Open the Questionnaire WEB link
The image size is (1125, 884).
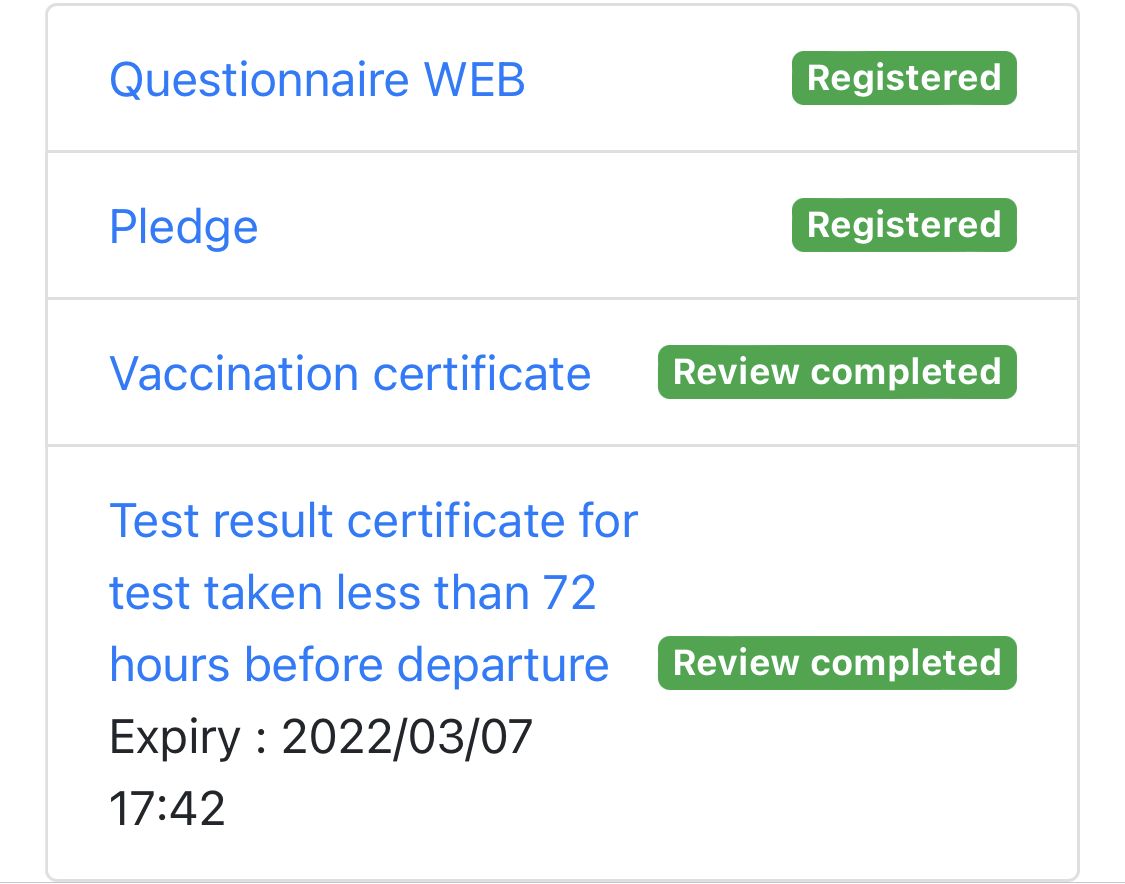(317, 79)
